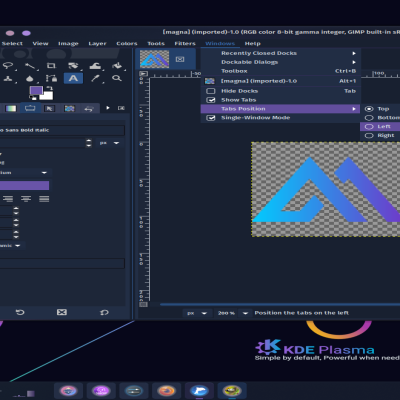The width and height of the screenshot is (400, 400).
Task: Swap foreground and background colors
Action: click(x=50, y=88)
